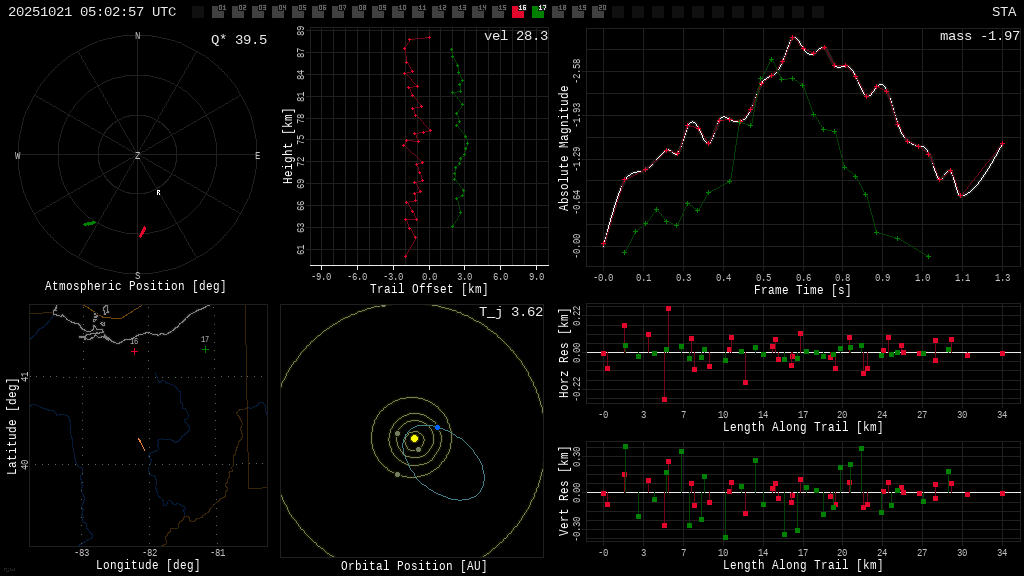Click the timestamp 20251021 05:02:57 UTC
The image size is (1024, 576).
coord(92,12)
